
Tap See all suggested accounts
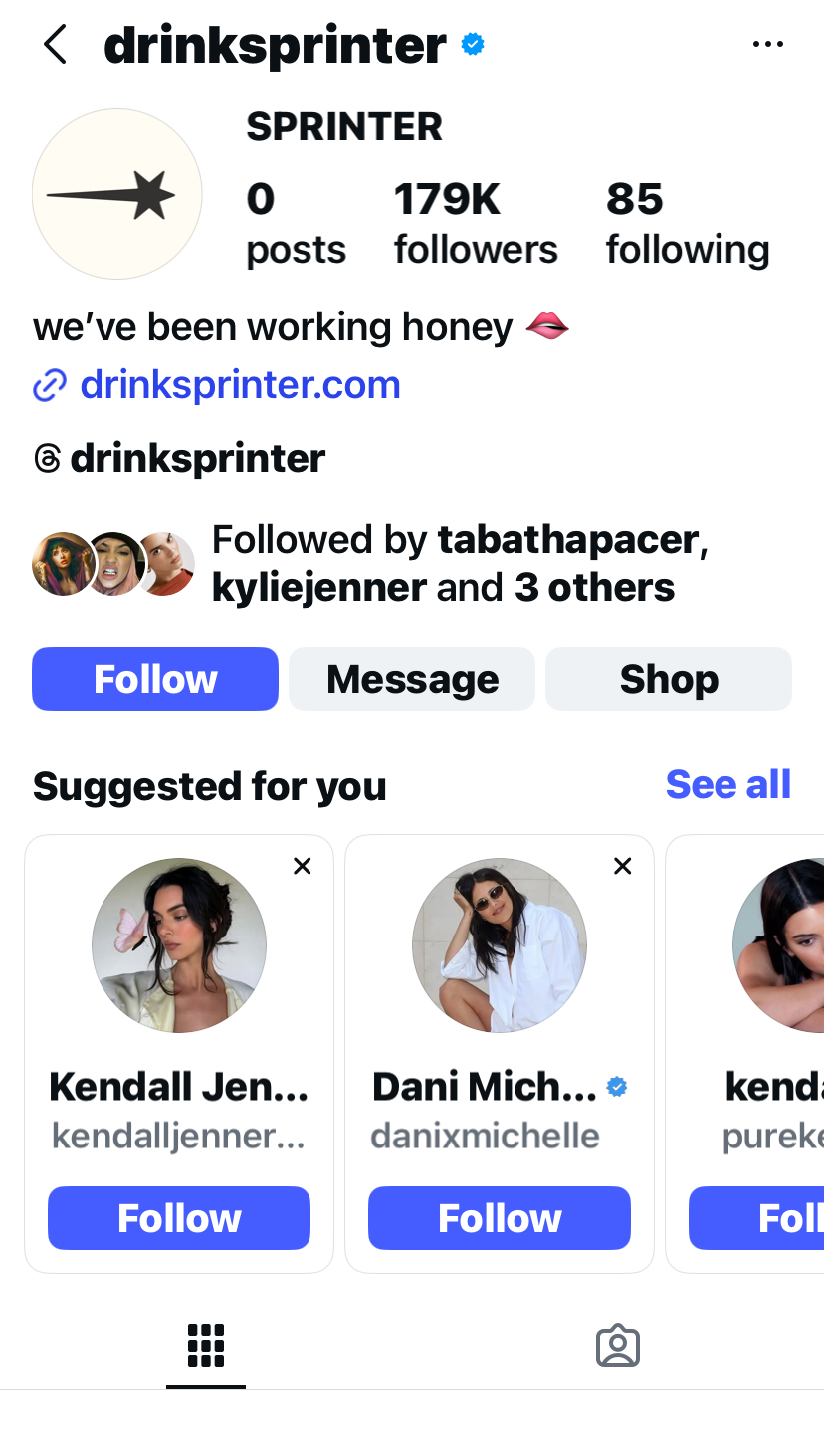click(x=727, y=785)
